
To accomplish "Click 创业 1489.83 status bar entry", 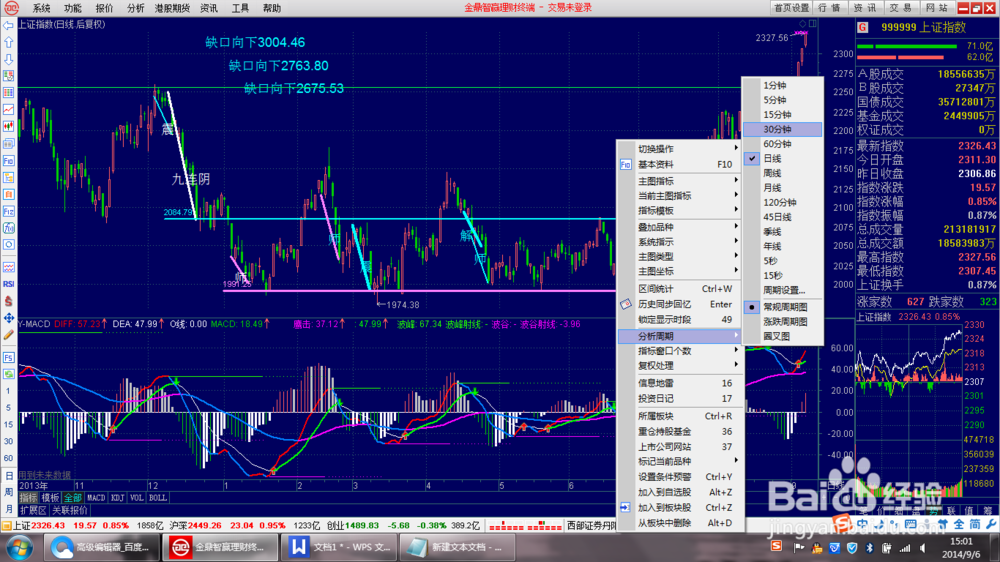I will coord(351,526).
